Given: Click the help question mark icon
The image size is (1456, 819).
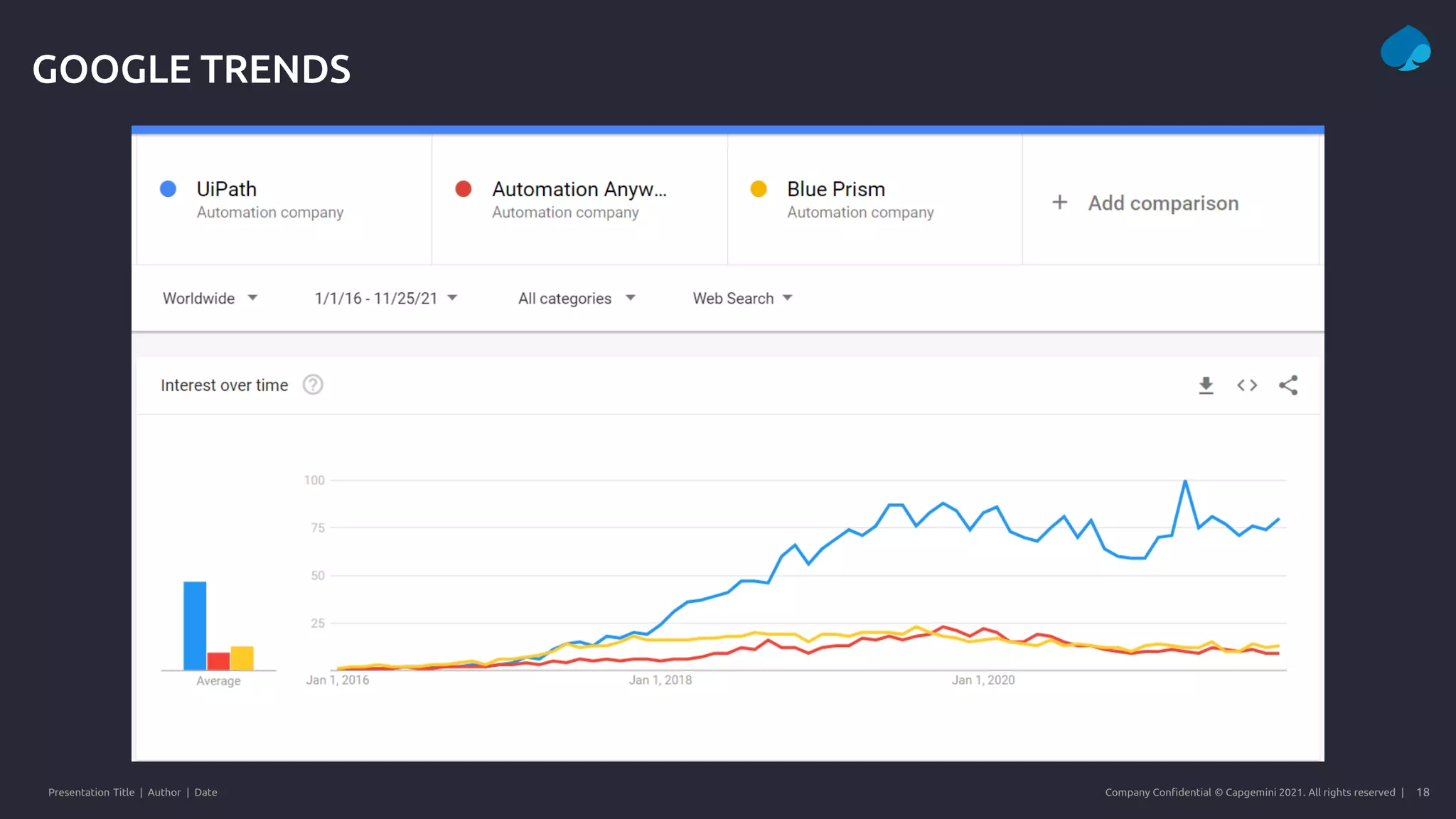Looking at the screenshot, I should pos(313,385).
